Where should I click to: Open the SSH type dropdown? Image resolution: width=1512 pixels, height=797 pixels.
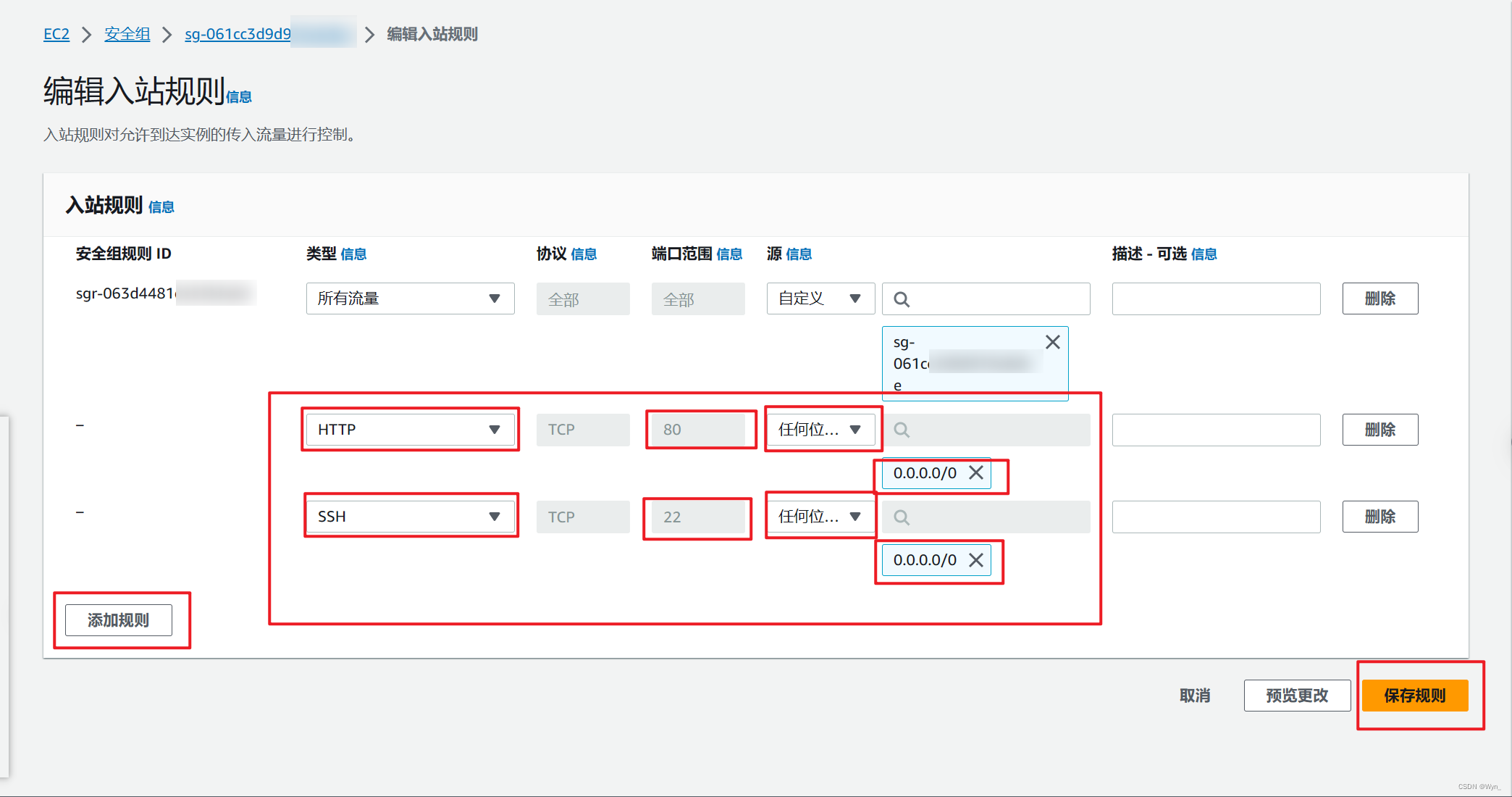tap(410, 517)
